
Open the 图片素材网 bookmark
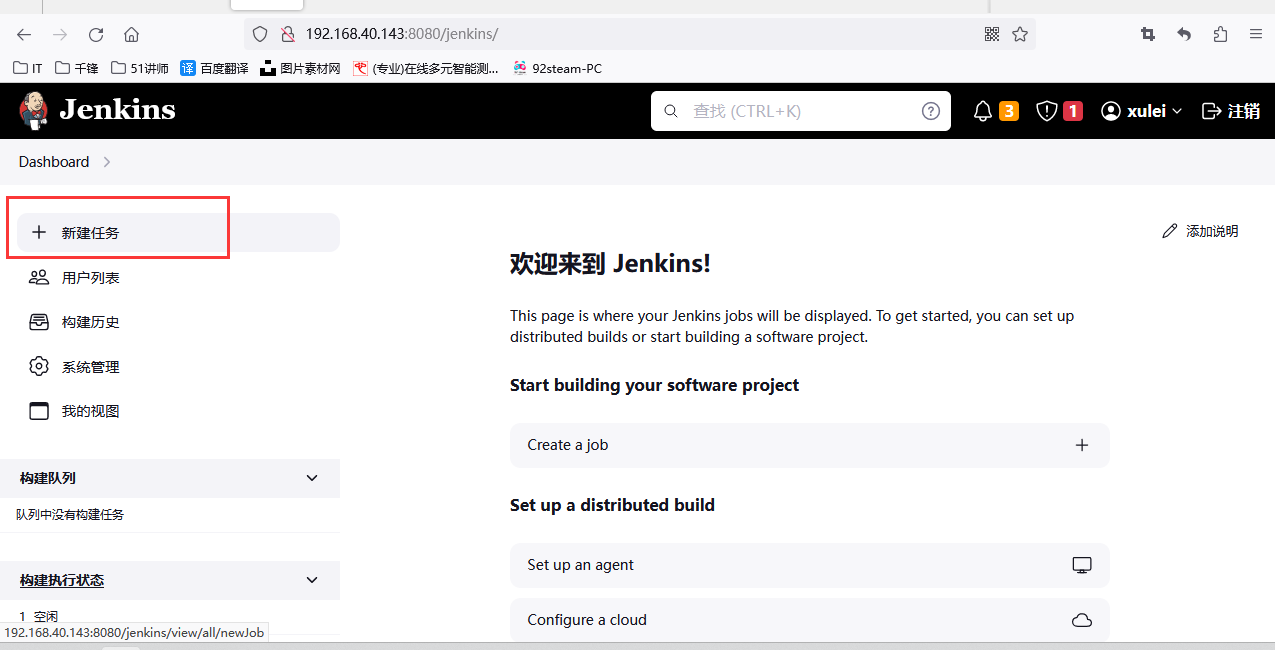pos(300,68)
